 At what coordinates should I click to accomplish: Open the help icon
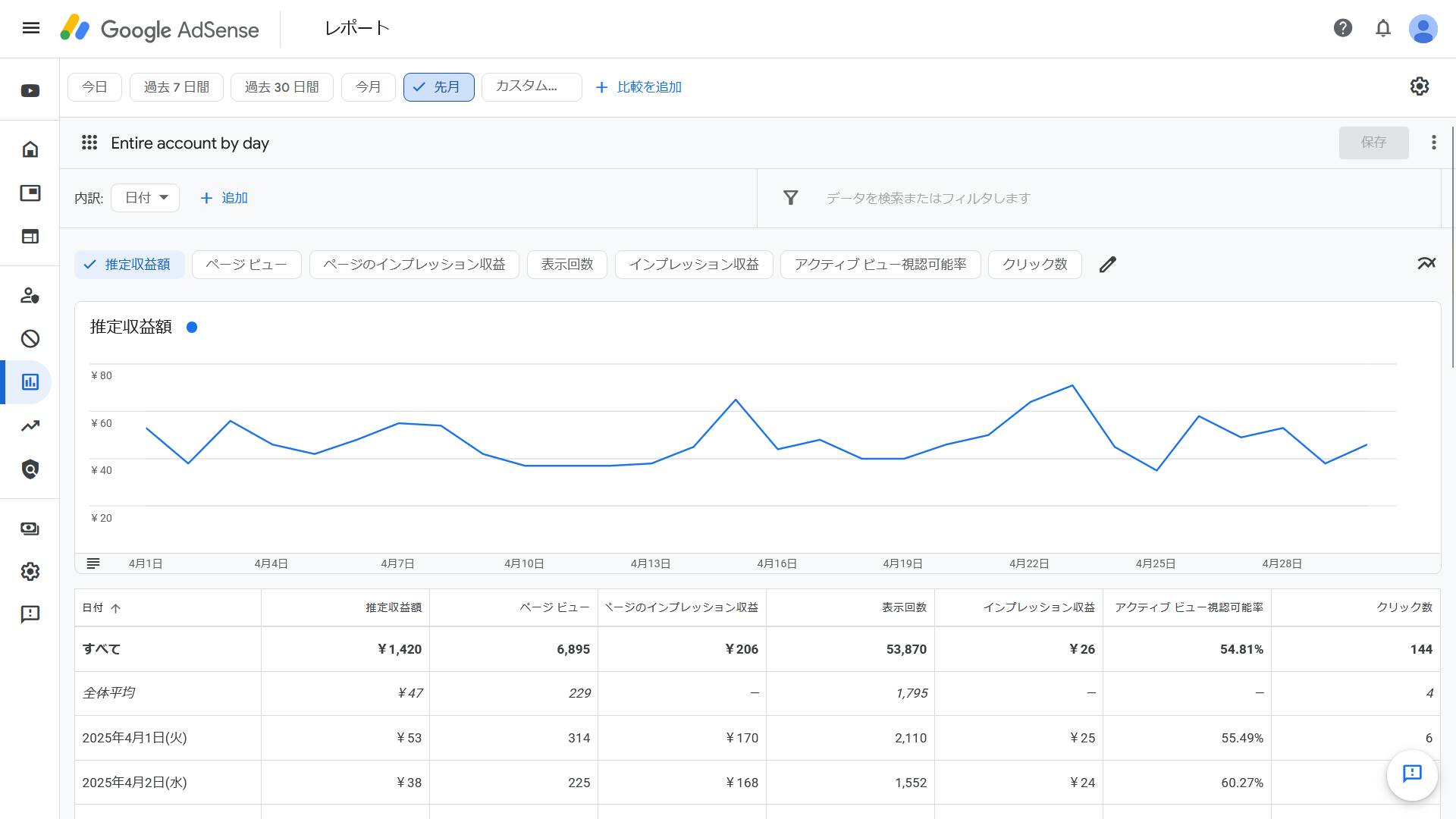coord(1342,28)
